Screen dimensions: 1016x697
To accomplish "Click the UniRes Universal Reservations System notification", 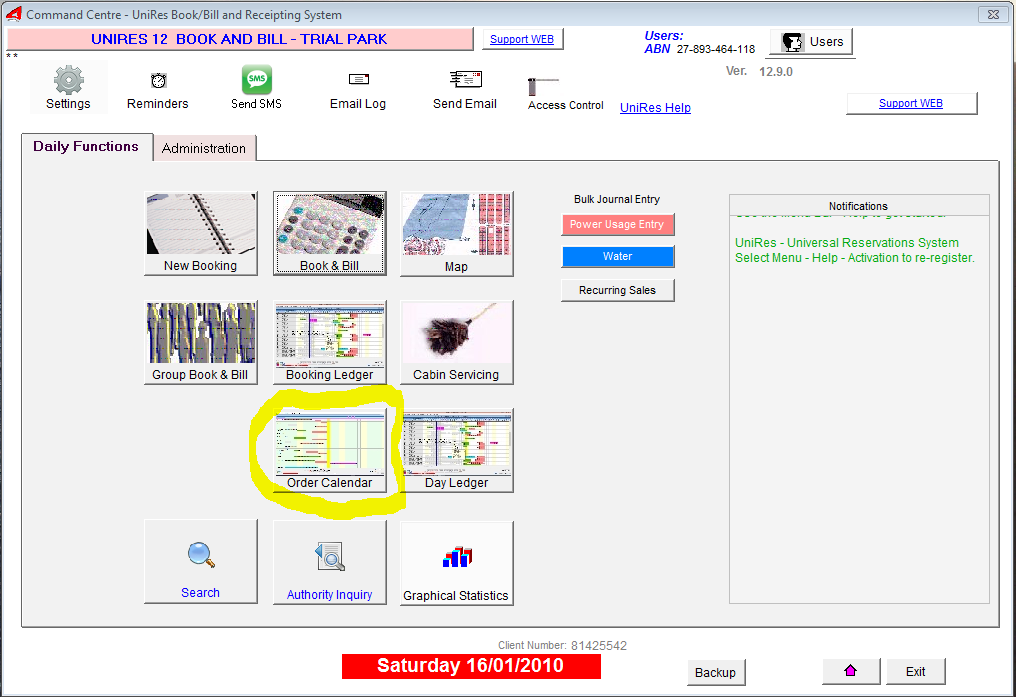I will point(847,243).
